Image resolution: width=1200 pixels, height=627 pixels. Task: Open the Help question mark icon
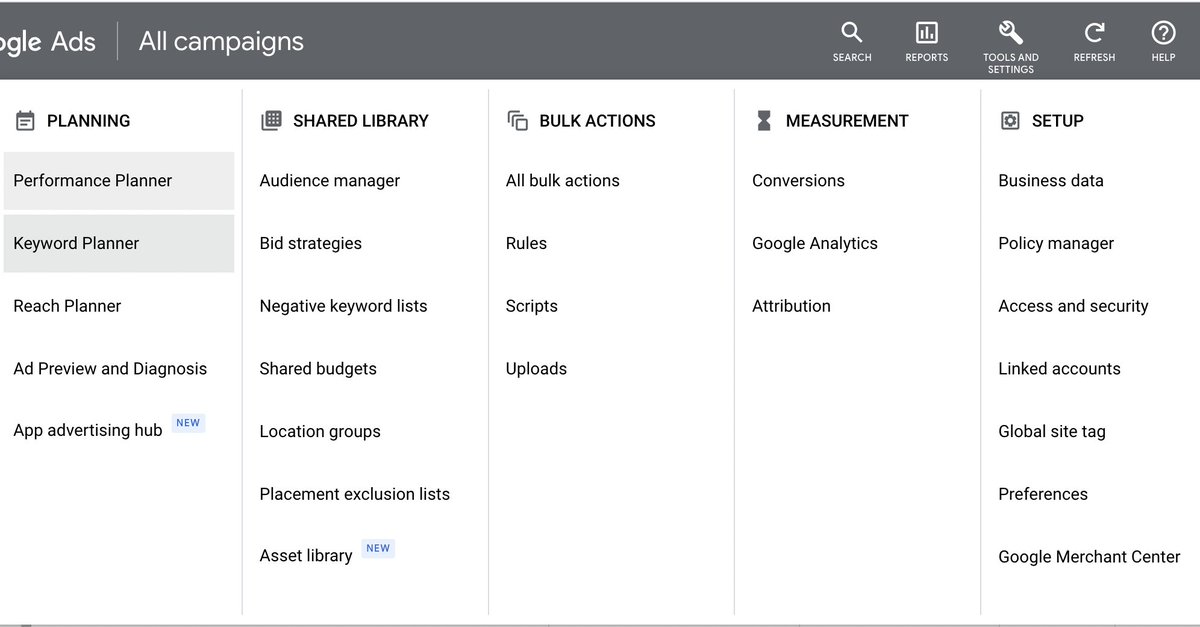(1163, 32)
